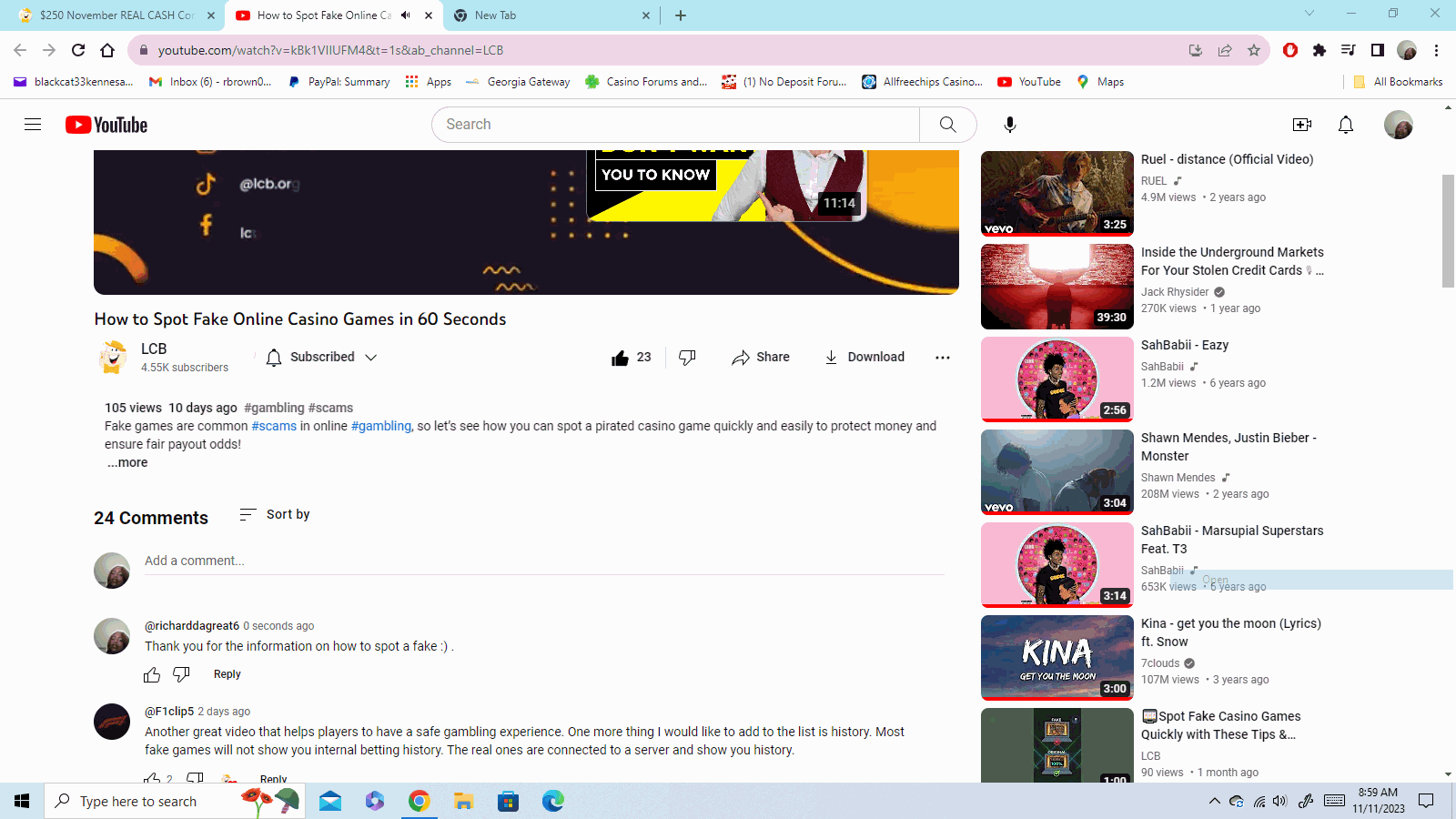1456x819 pixels.
Task: Click the YouTube search input box
Action: tap(675, 125)
